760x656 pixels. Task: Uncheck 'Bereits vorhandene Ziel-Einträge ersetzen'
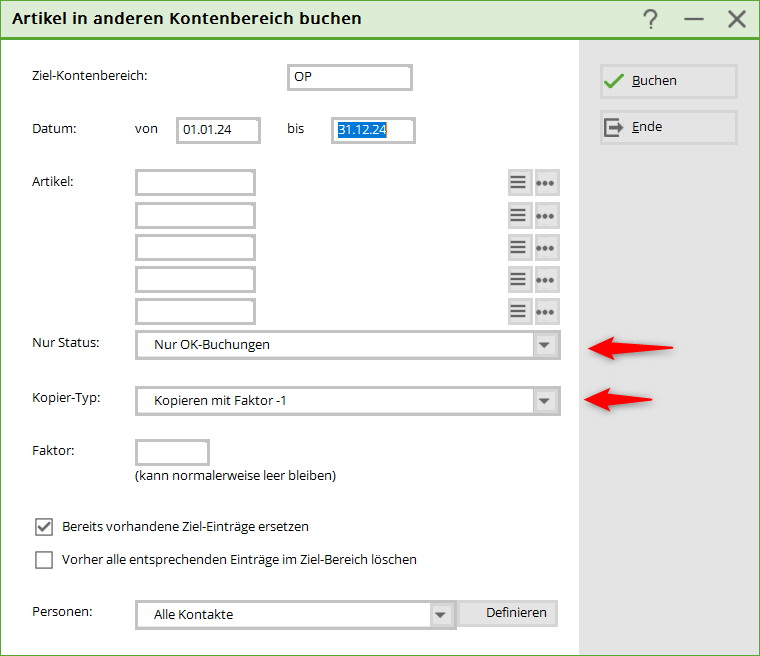(x=44, y=526)
